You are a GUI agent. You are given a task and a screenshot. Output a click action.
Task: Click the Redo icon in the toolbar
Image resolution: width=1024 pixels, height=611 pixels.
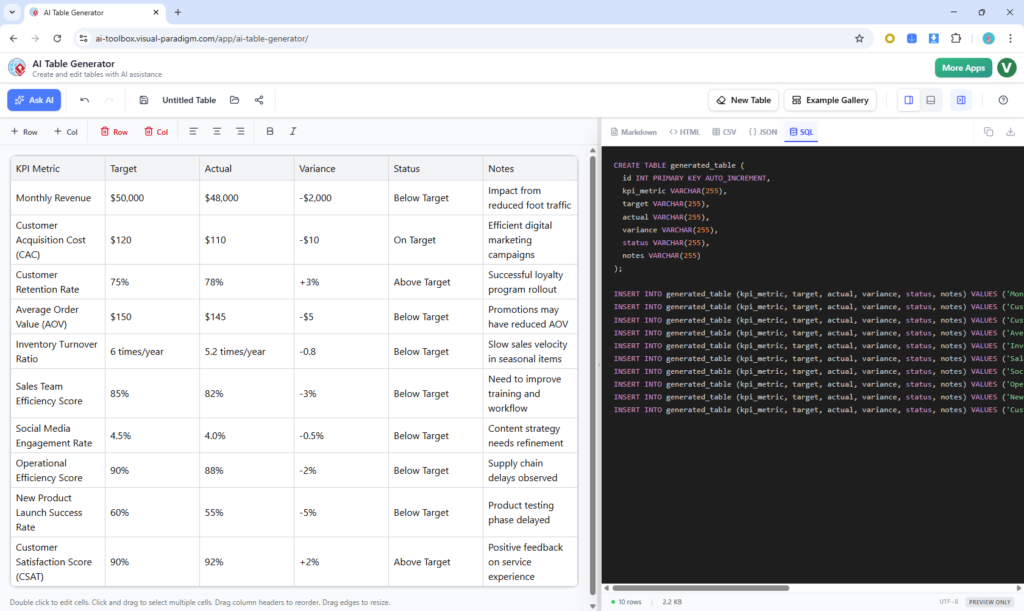108,100
